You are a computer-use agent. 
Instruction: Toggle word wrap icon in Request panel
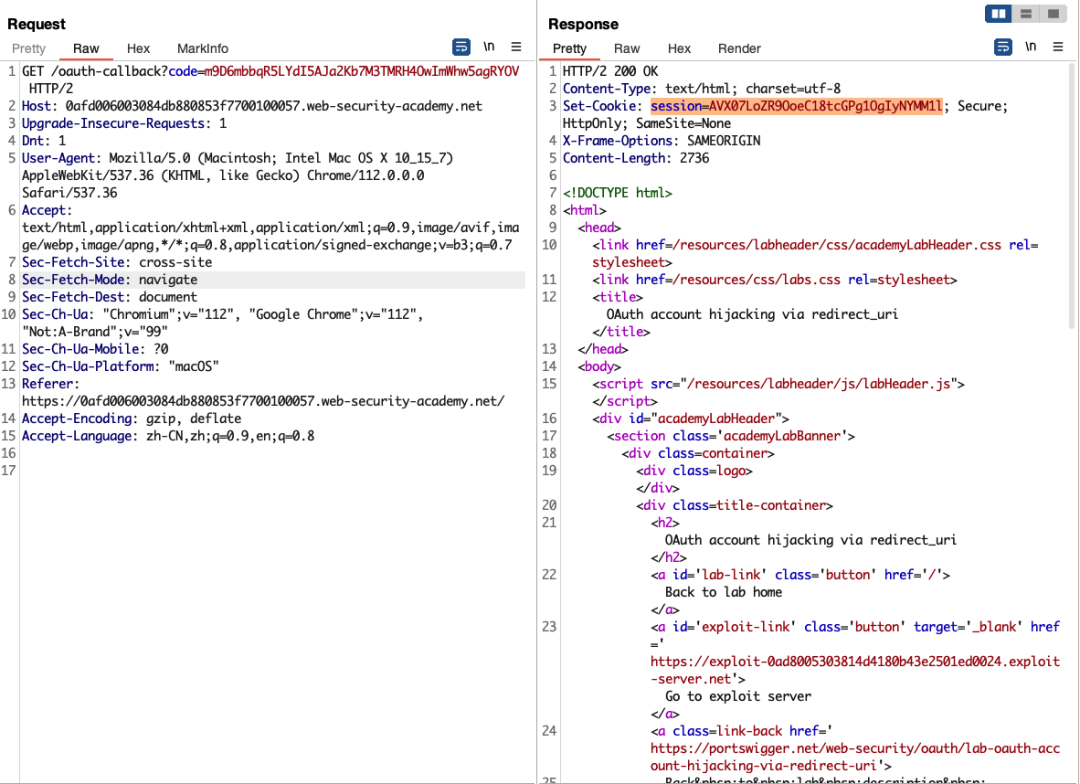[x=461, y=47]
